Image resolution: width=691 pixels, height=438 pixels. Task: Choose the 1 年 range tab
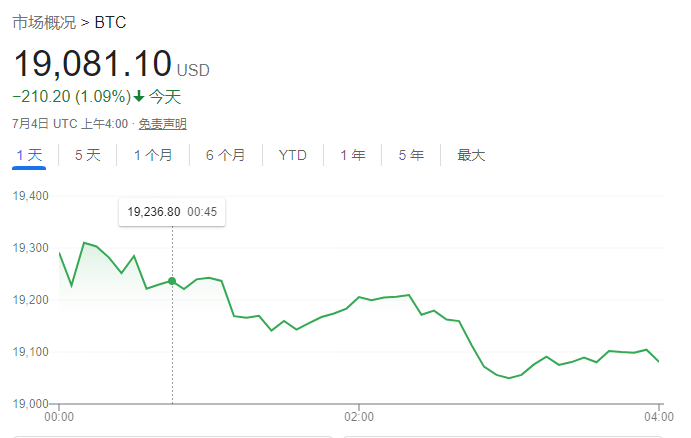pos(353,155)
